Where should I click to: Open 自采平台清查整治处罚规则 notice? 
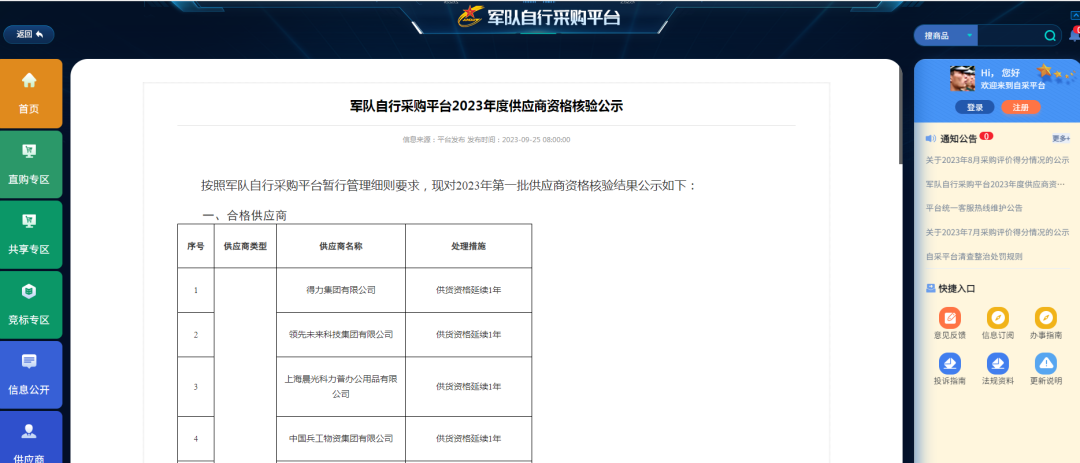coord(974,256)
